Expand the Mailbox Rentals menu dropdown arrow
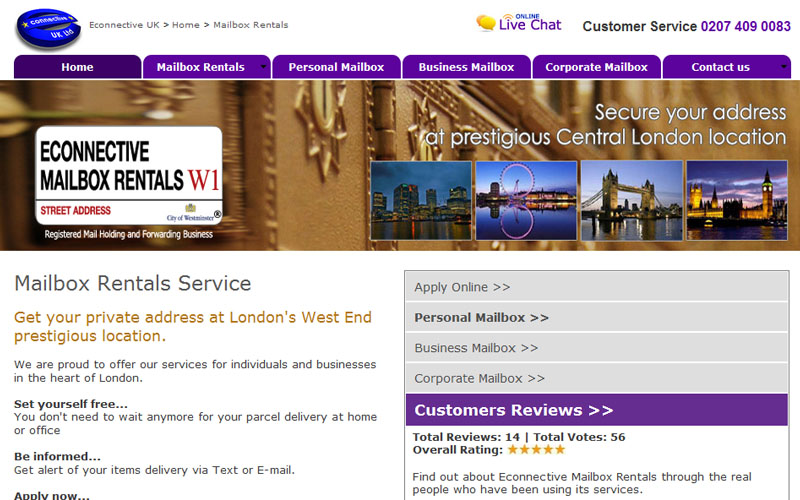 tap(263, 67)
